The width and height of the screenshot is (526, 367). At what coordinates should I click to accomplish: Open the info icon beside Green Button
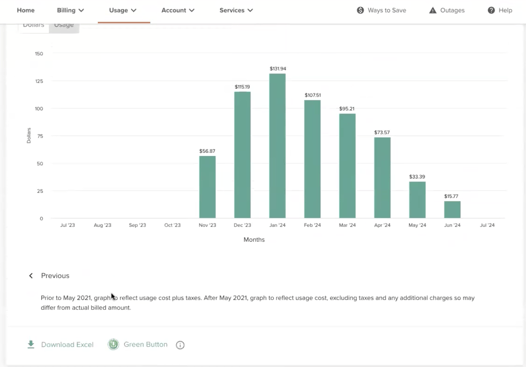[180, 345]
